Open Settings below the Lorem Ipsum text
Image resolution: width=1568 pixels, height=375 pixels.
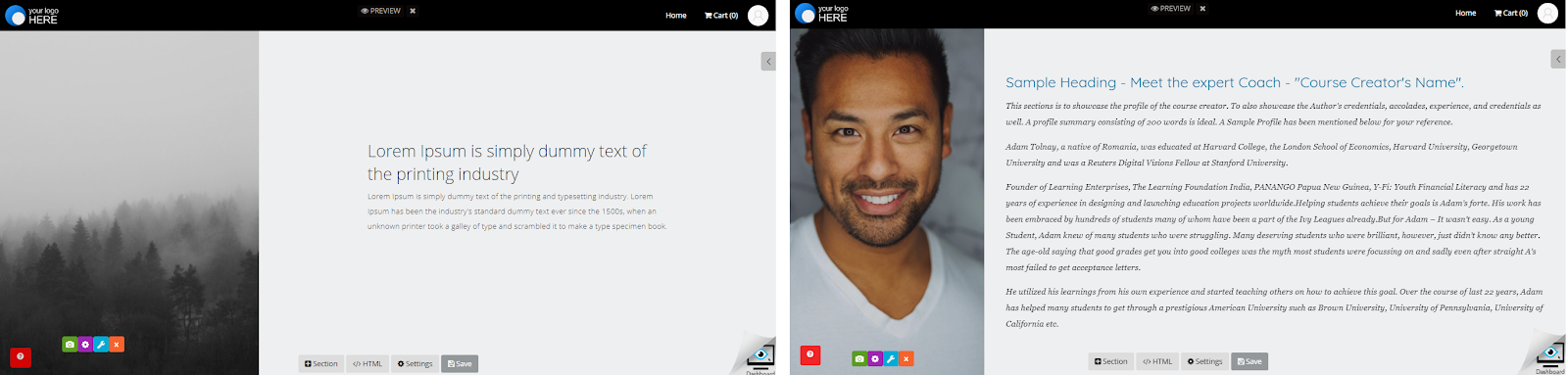click(x=416, y=364)
